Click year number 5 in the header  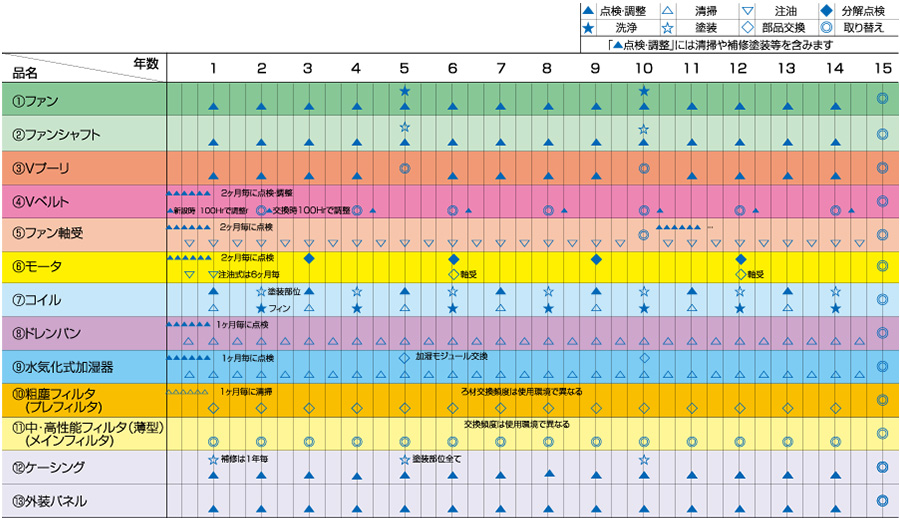tap(405, 68)
